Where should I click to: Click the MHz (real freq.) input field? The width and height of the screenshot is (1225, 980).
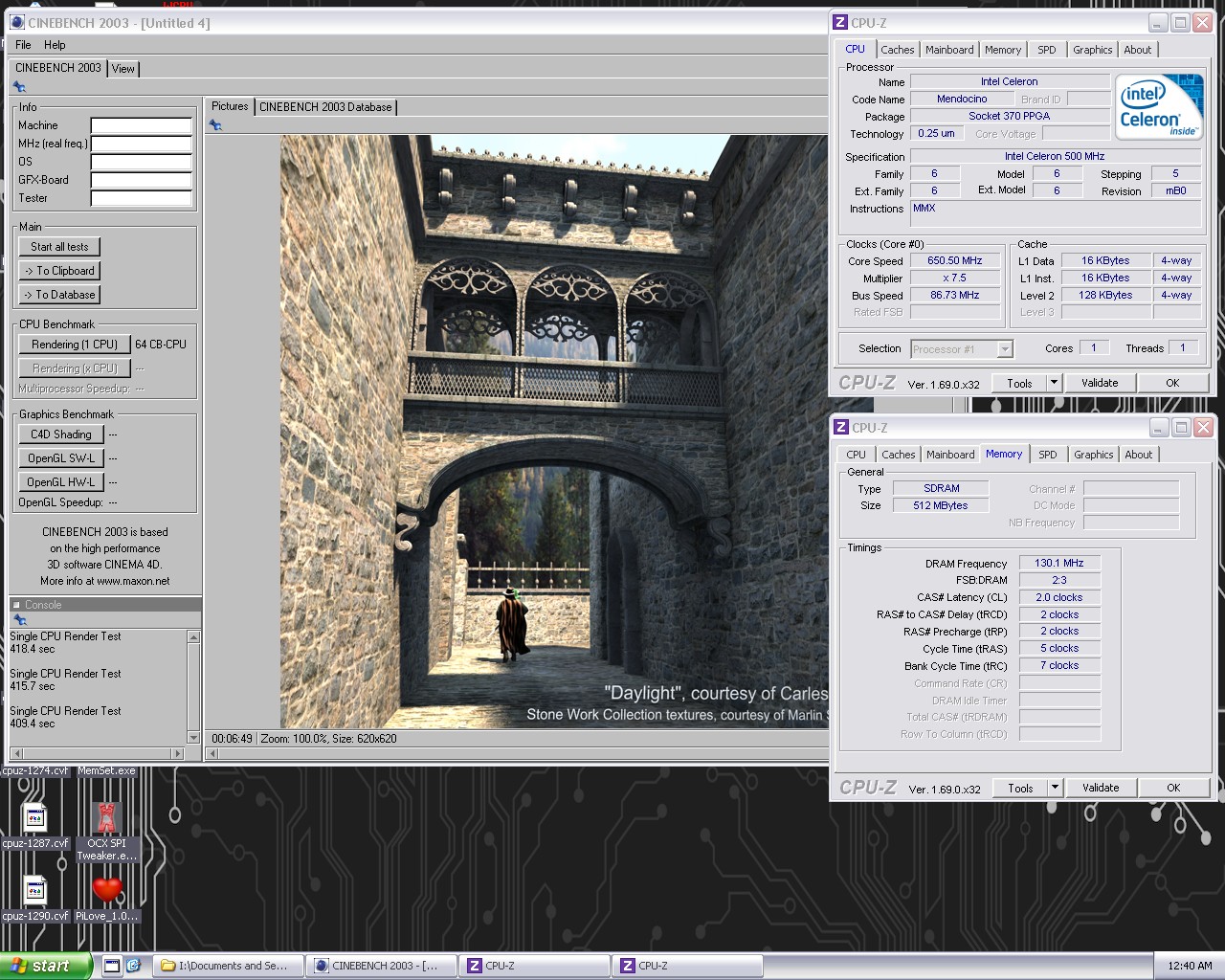click(x=142, y=144)
